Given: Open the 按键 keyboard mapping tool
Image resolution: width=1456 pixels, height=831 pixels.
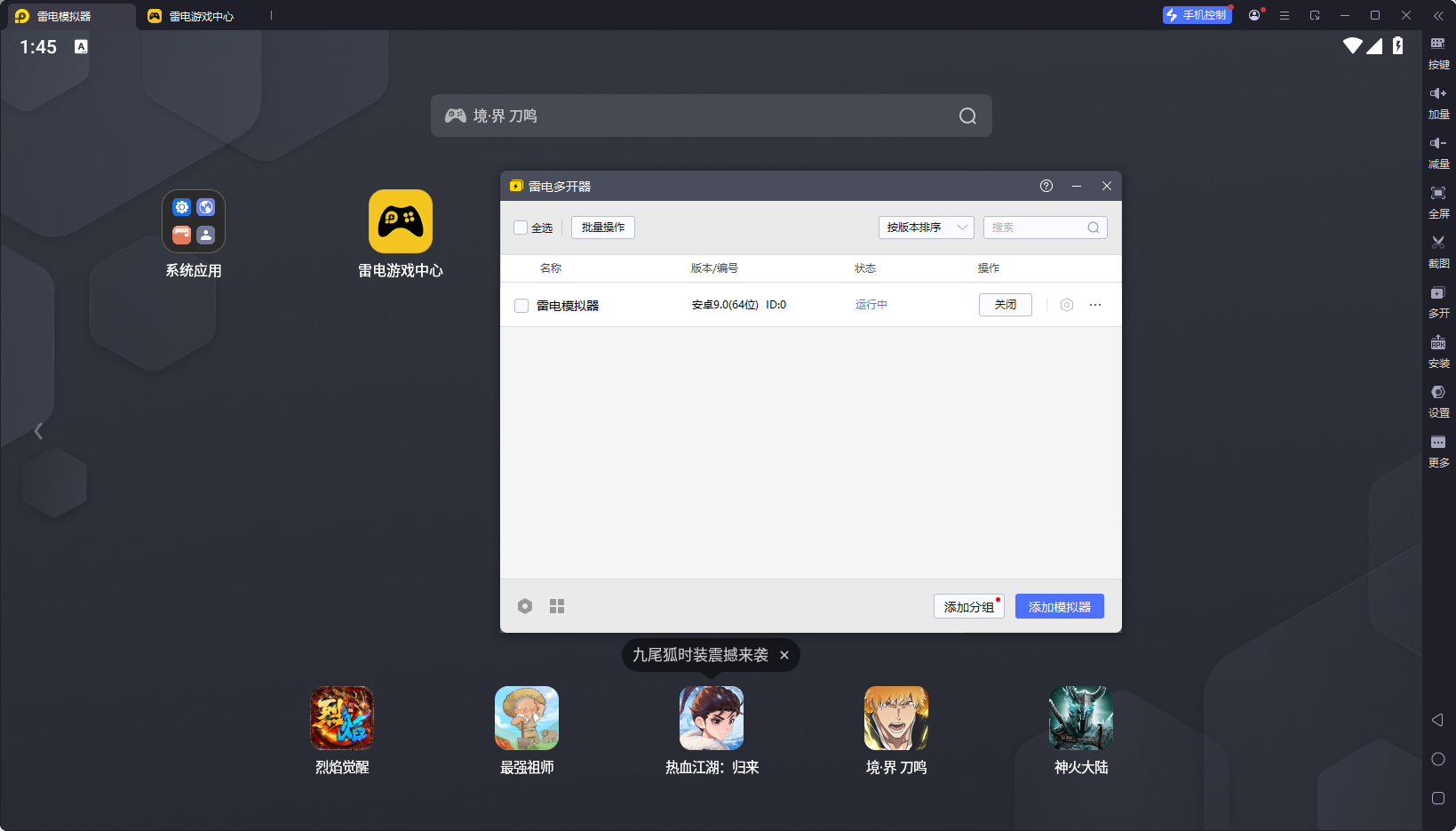Looking at the screenshot, I should coord(1438,52).
